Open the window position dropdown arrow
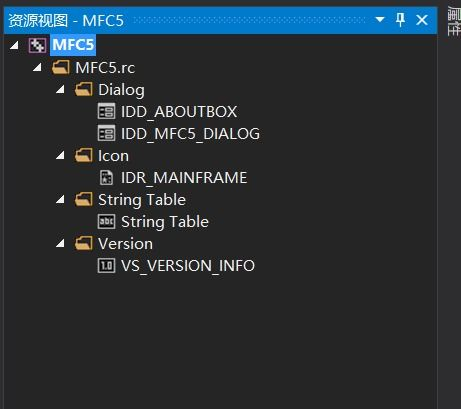This screenshot has width=461, height=409. 380,20
